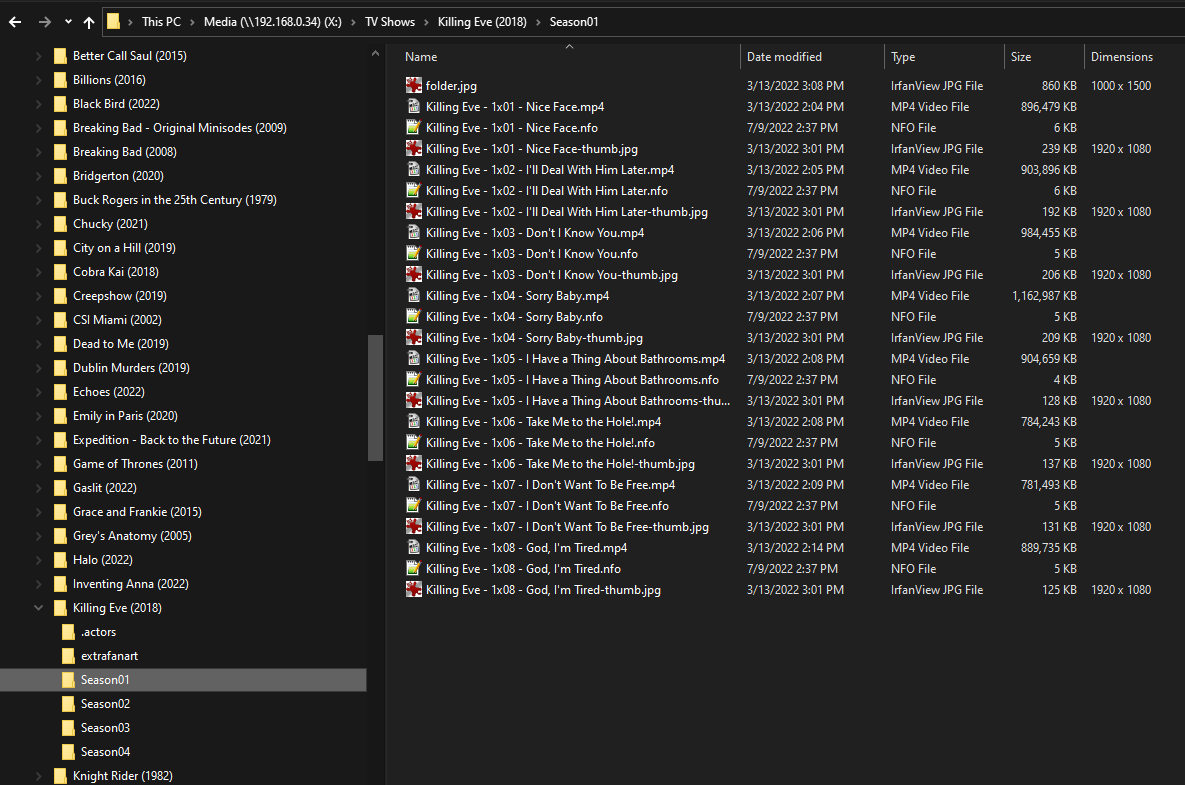Sort files by Type column header
1185x785 pixels.
point(902,57)
